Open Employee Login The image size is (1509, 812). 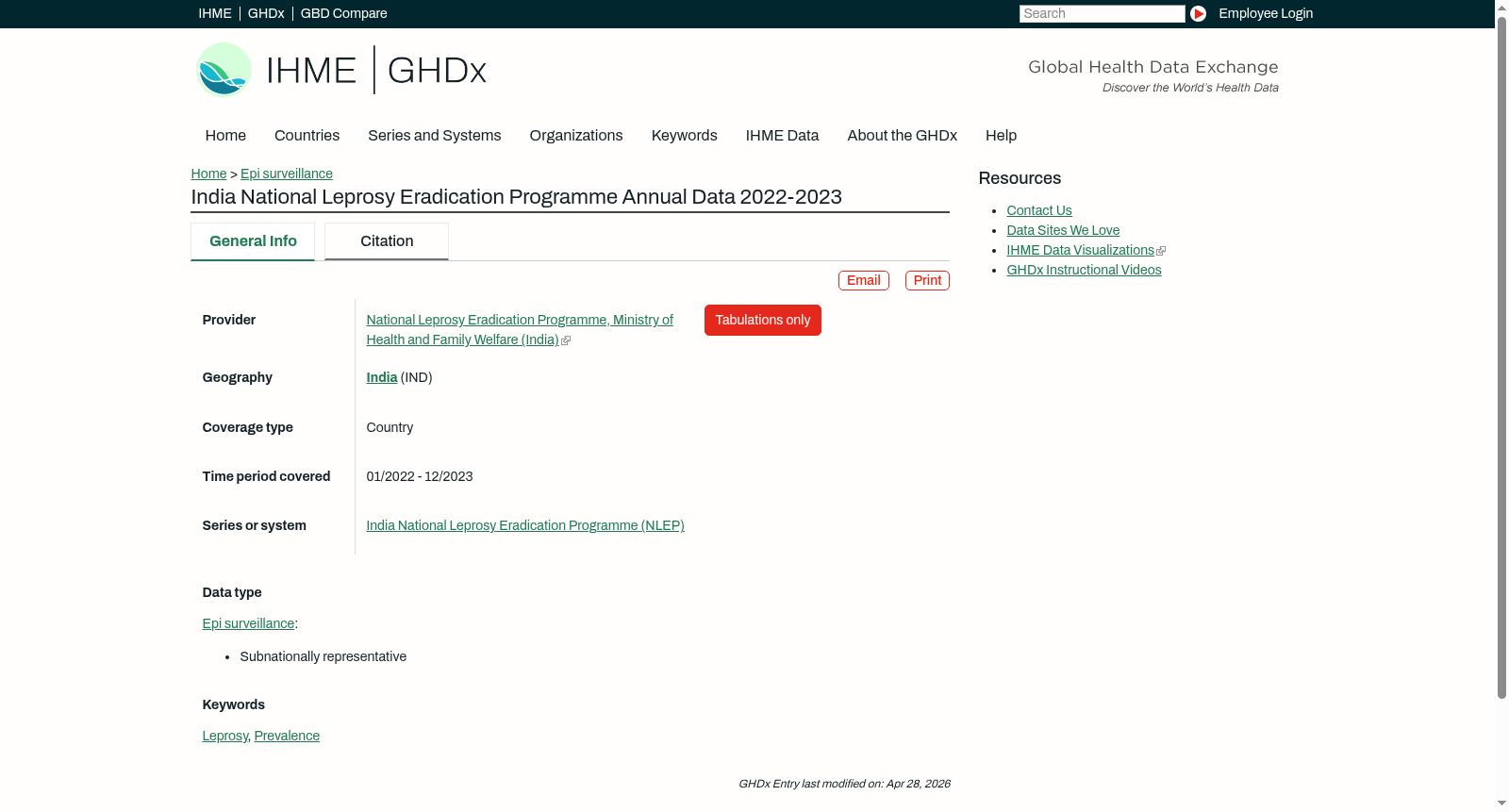pos(1266,13)
